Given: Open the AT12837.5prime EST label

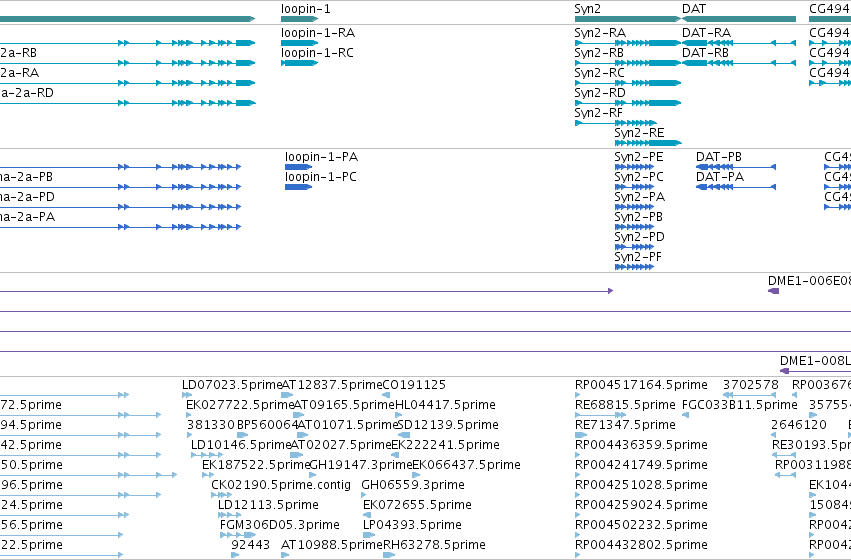Looking at the screenshot, I should [332, 385].
